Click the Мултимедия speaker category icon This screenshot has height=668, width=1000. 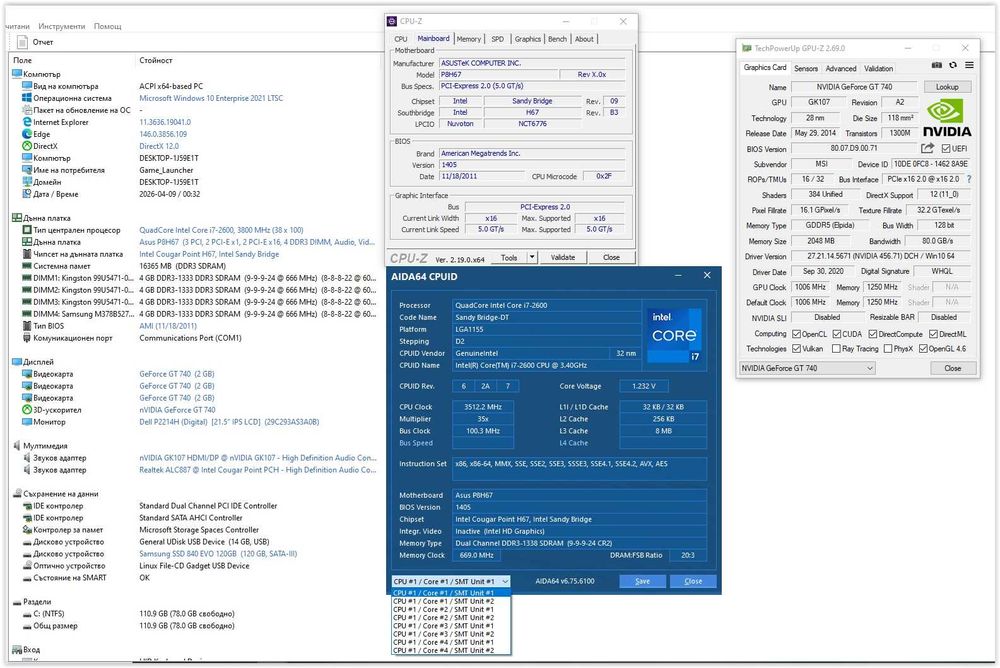click(x=17, y=445)
